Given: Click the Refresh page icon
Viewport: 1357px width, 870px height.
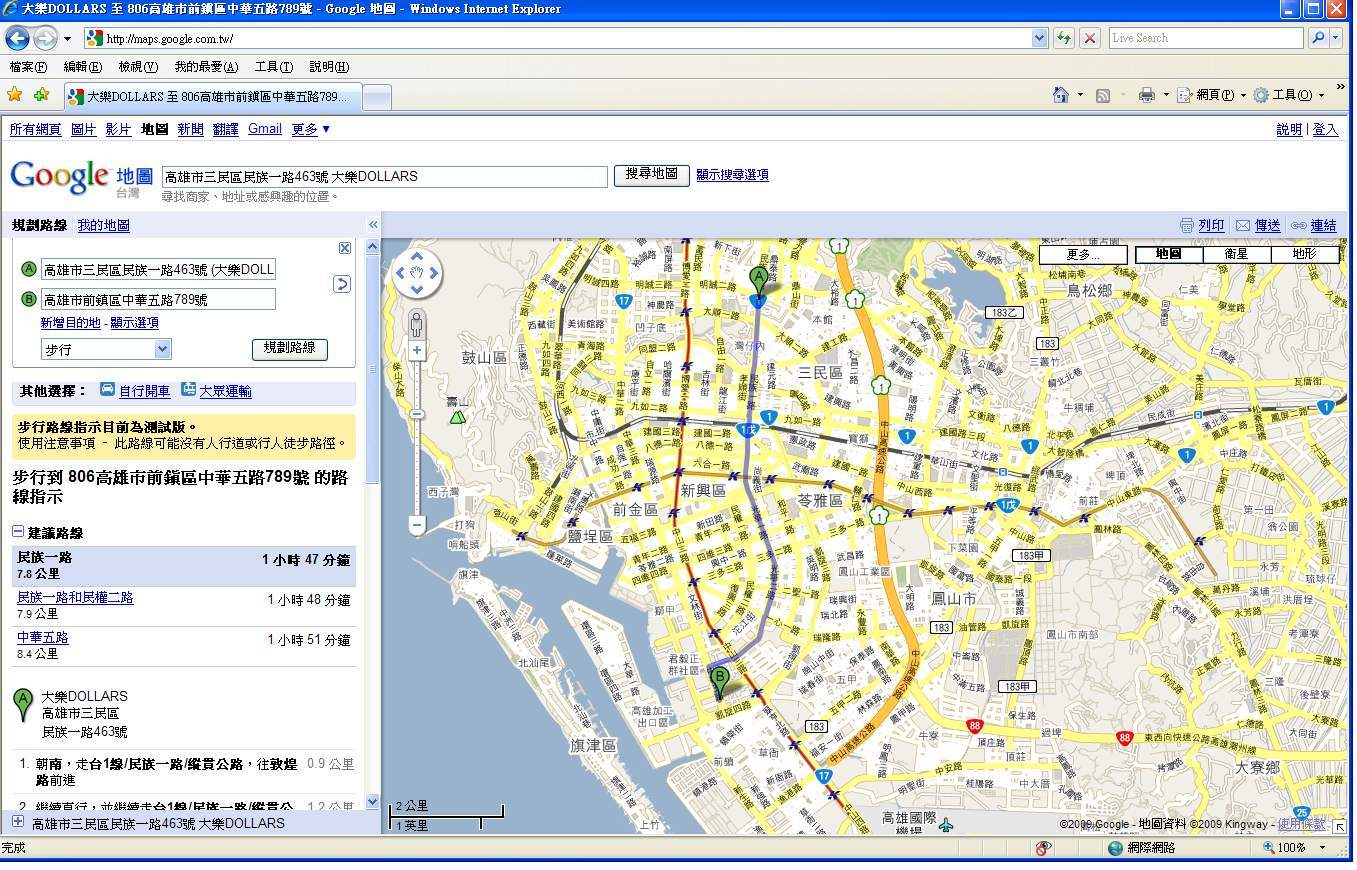Looking at the screenshot, I should (1064, 38).
